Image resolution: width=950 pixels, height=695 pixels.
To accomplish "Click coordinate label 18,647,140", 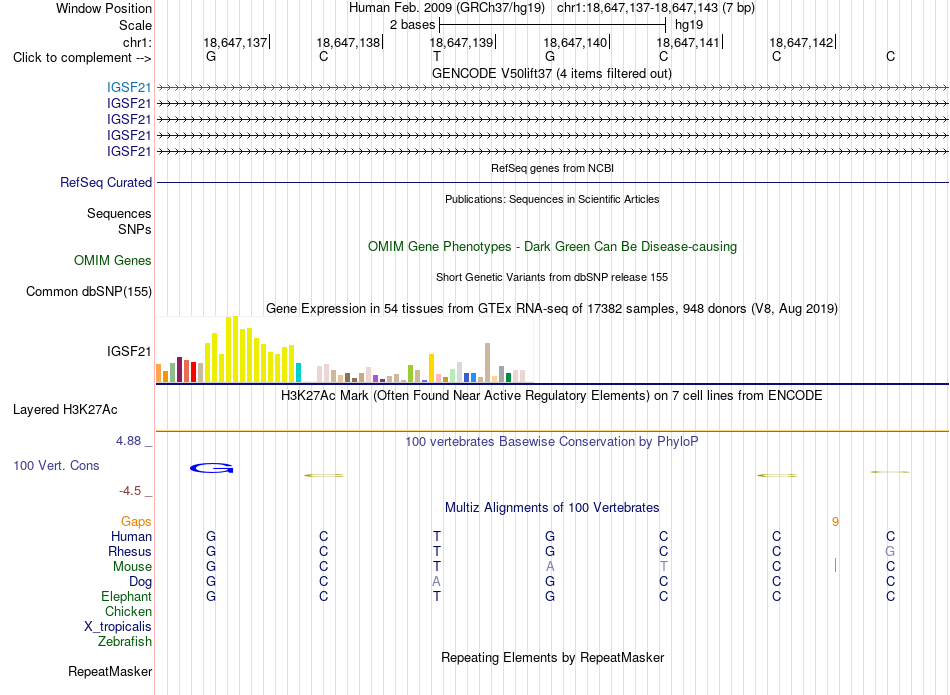I will point(575,42).
